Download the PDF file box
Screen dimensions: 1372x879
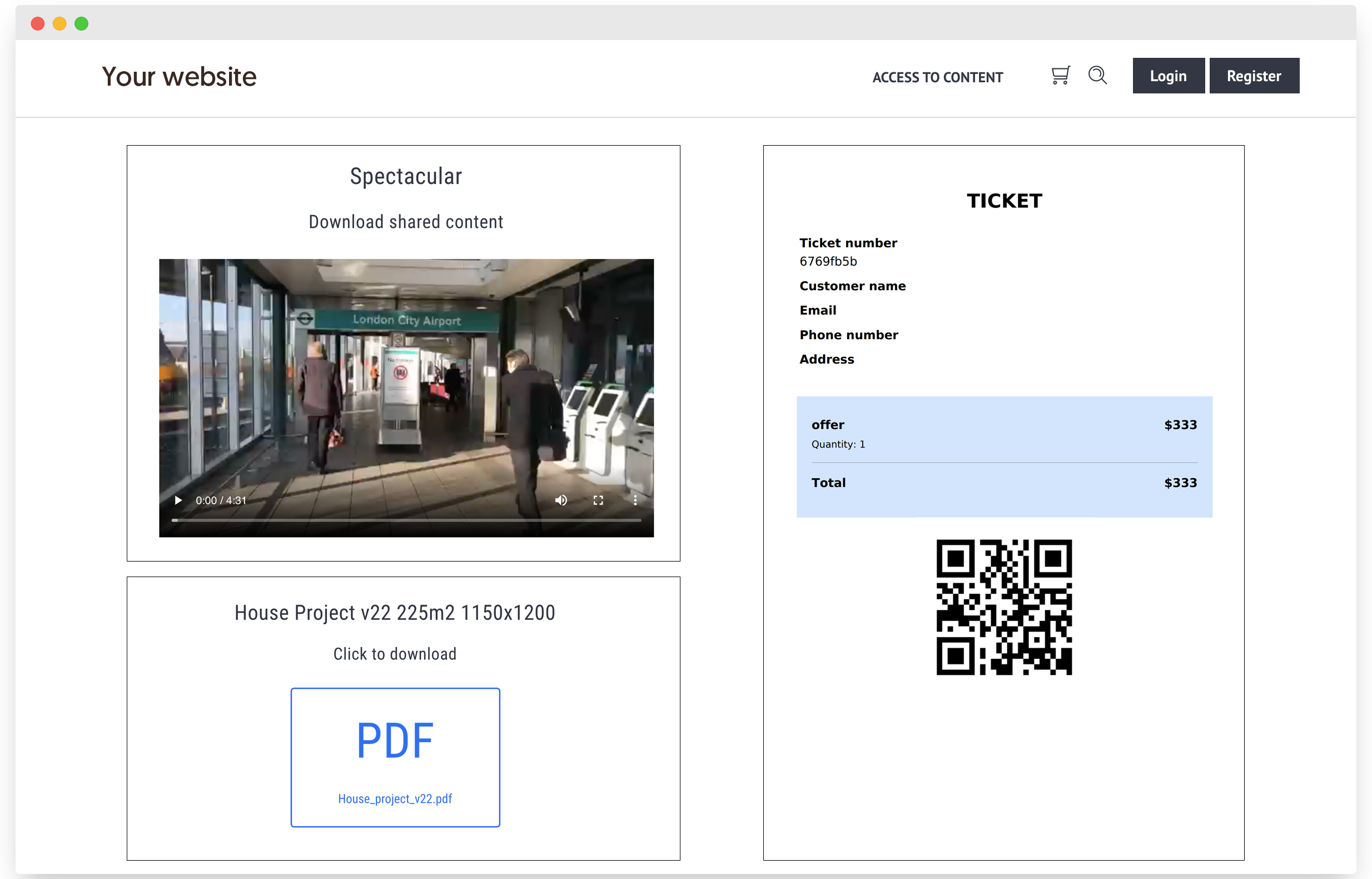click(395, 756)
